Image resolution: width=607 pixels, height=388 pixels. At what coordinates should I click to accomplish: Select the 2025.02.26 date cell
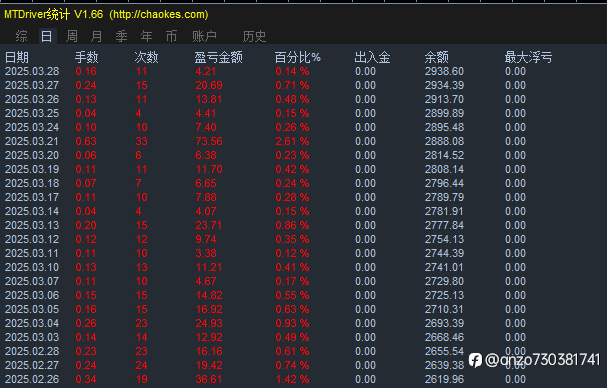tap(32, 379)
